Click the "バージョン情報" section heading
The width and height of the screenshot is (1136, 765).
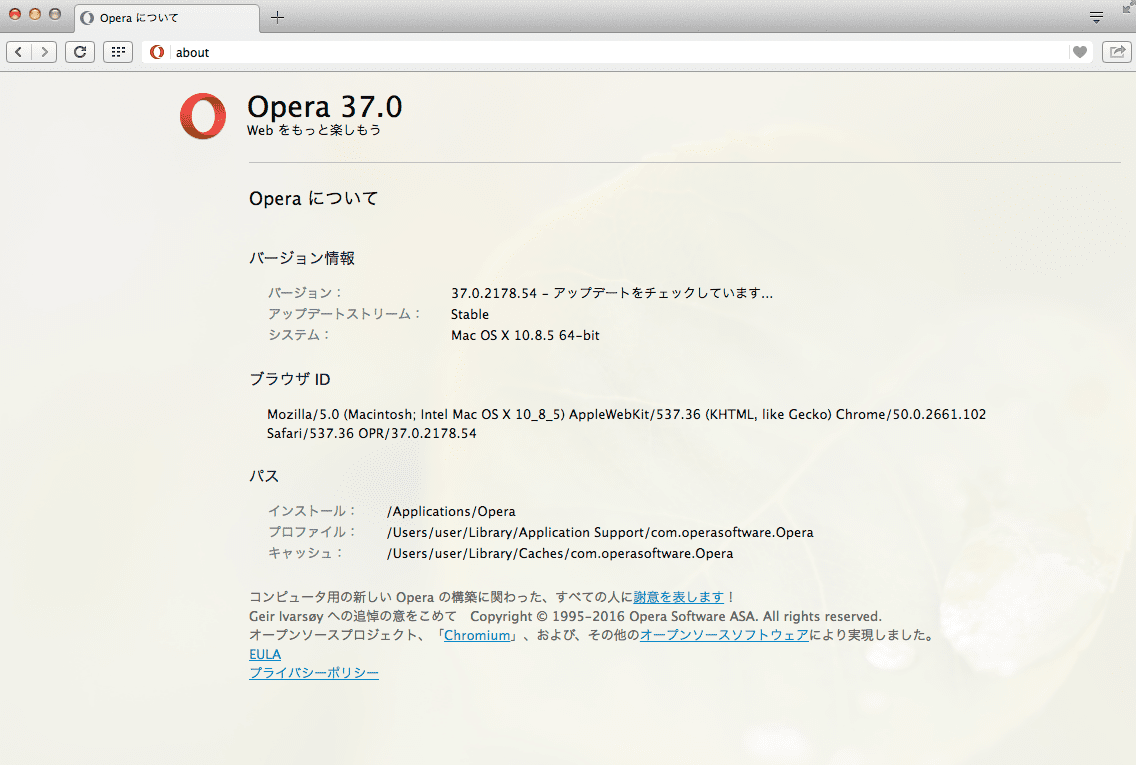(302, 258)
